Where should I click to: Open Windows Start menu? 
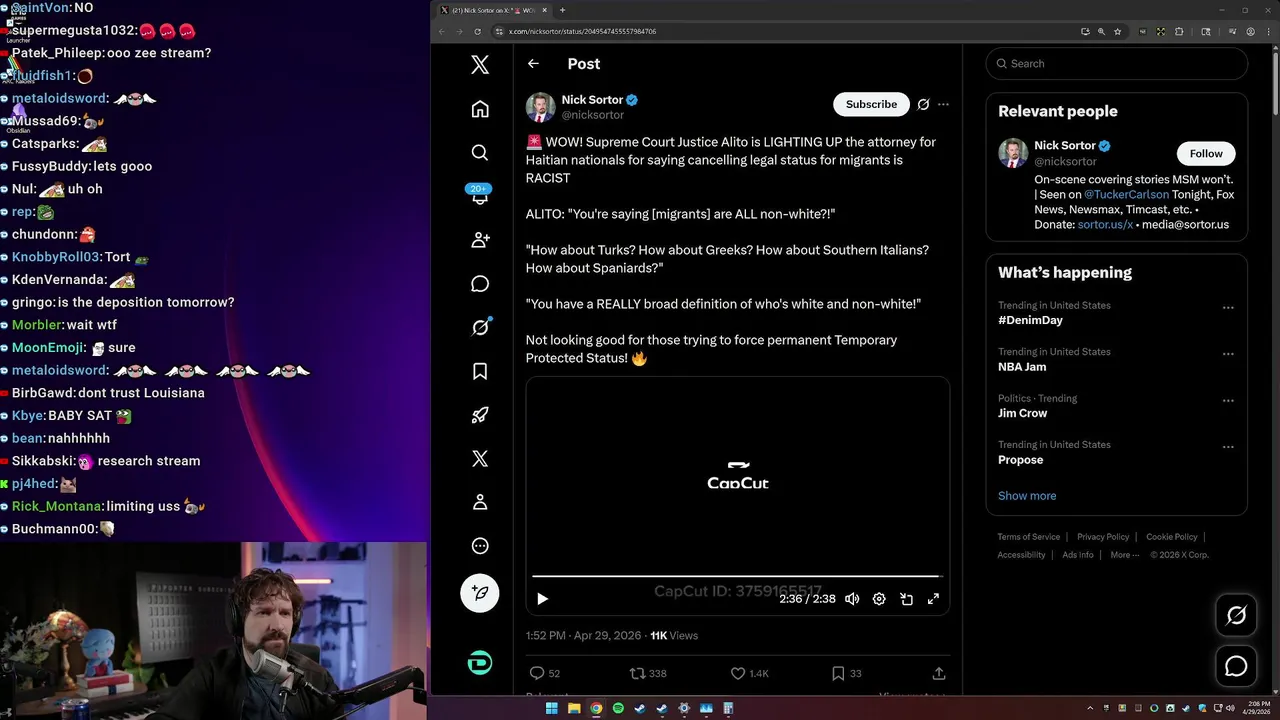point(551,708)
